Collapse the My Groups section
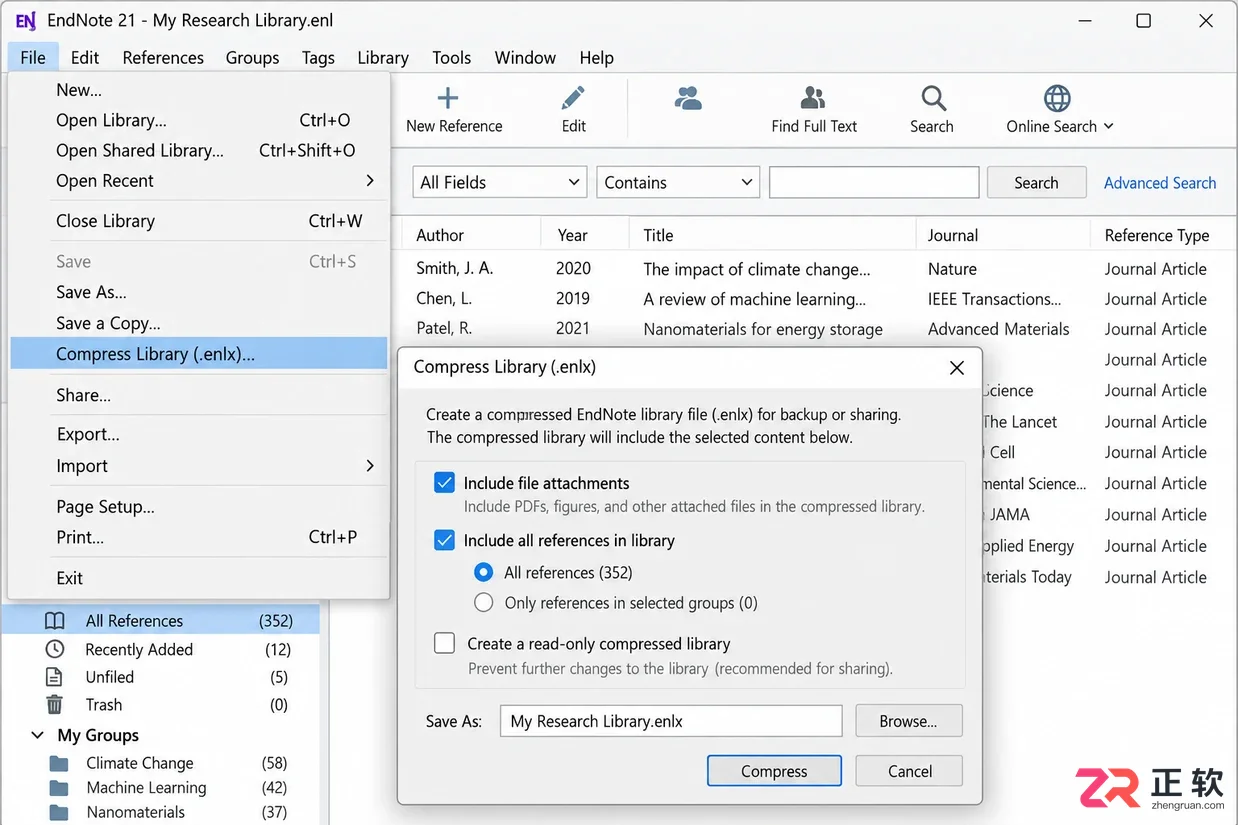This screenshot has width=1238, height=825. coord(38,735)
